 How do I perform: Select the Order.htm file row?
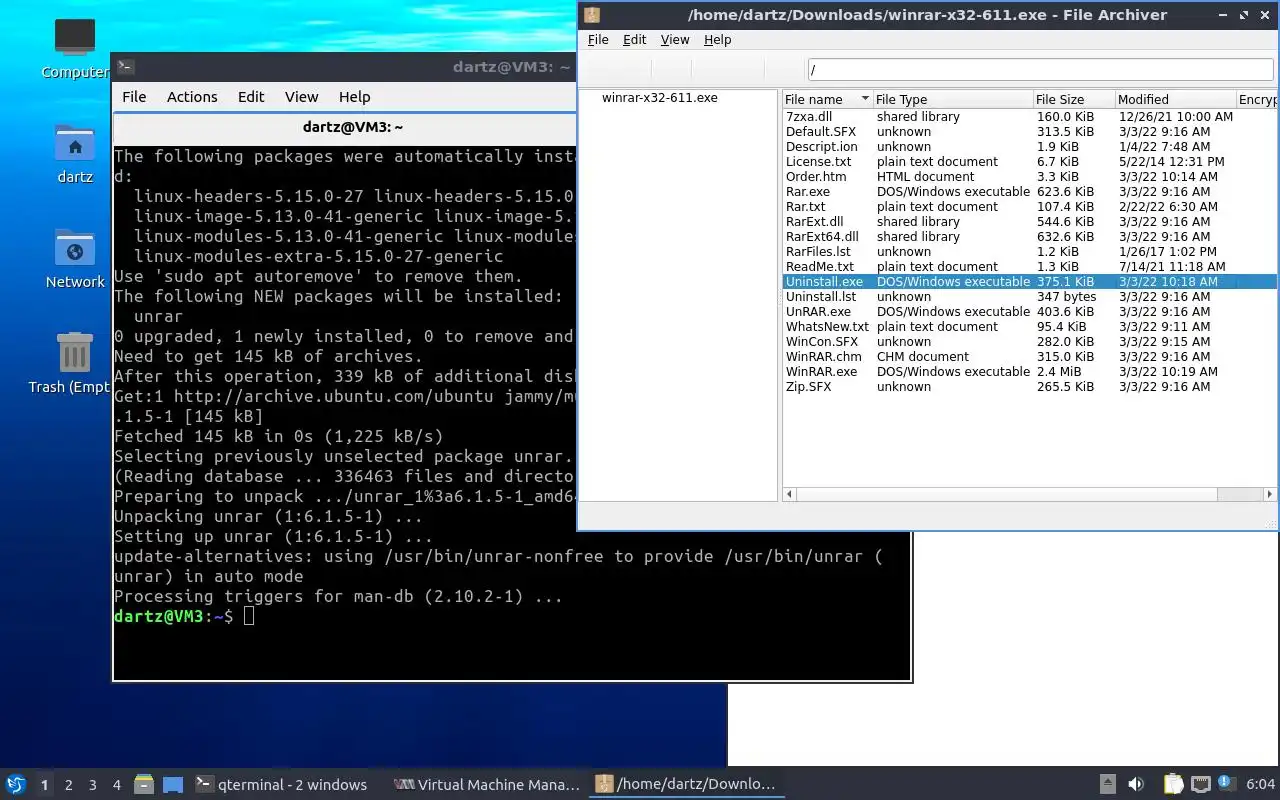(1030, 177)
